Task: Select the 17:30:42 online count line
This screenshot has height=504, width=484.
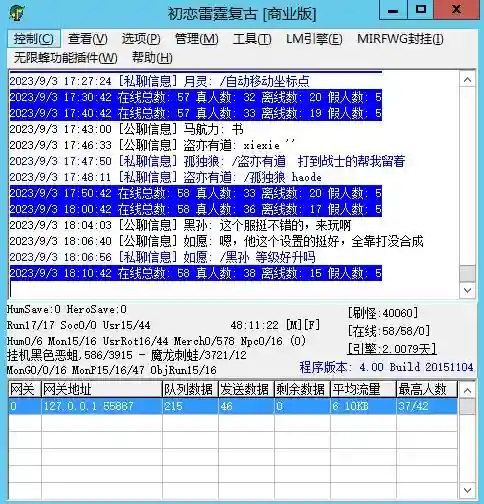Action: 196,97
